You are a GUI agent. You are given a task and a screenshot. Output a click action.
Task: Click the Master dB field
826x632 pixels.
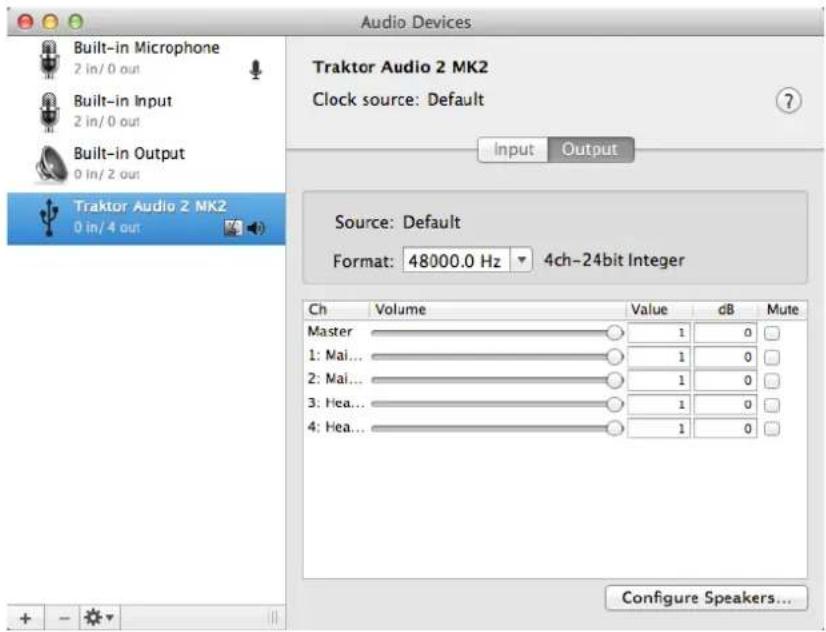[x=725, y=333]
